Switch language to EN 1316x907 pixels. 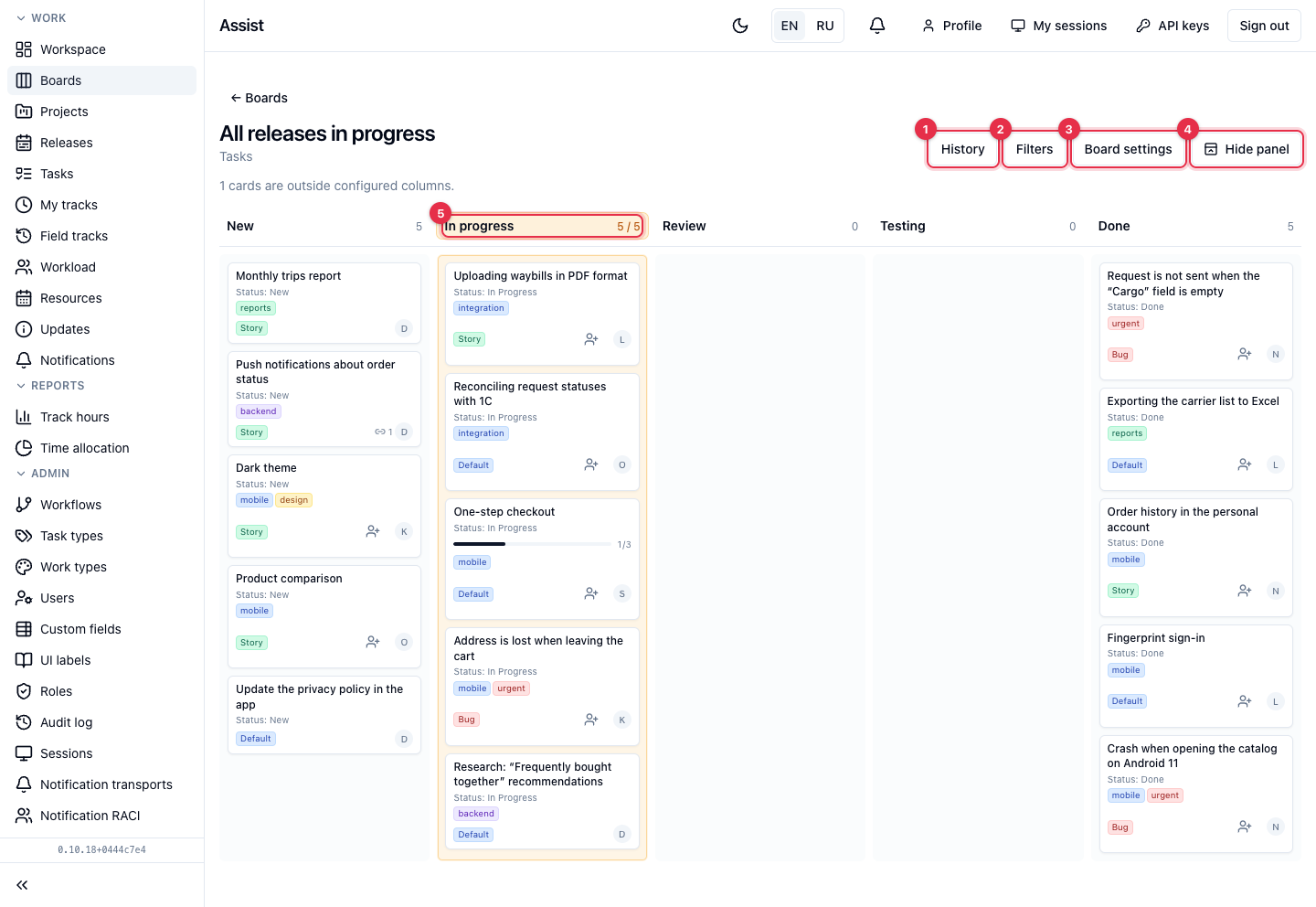790,26
